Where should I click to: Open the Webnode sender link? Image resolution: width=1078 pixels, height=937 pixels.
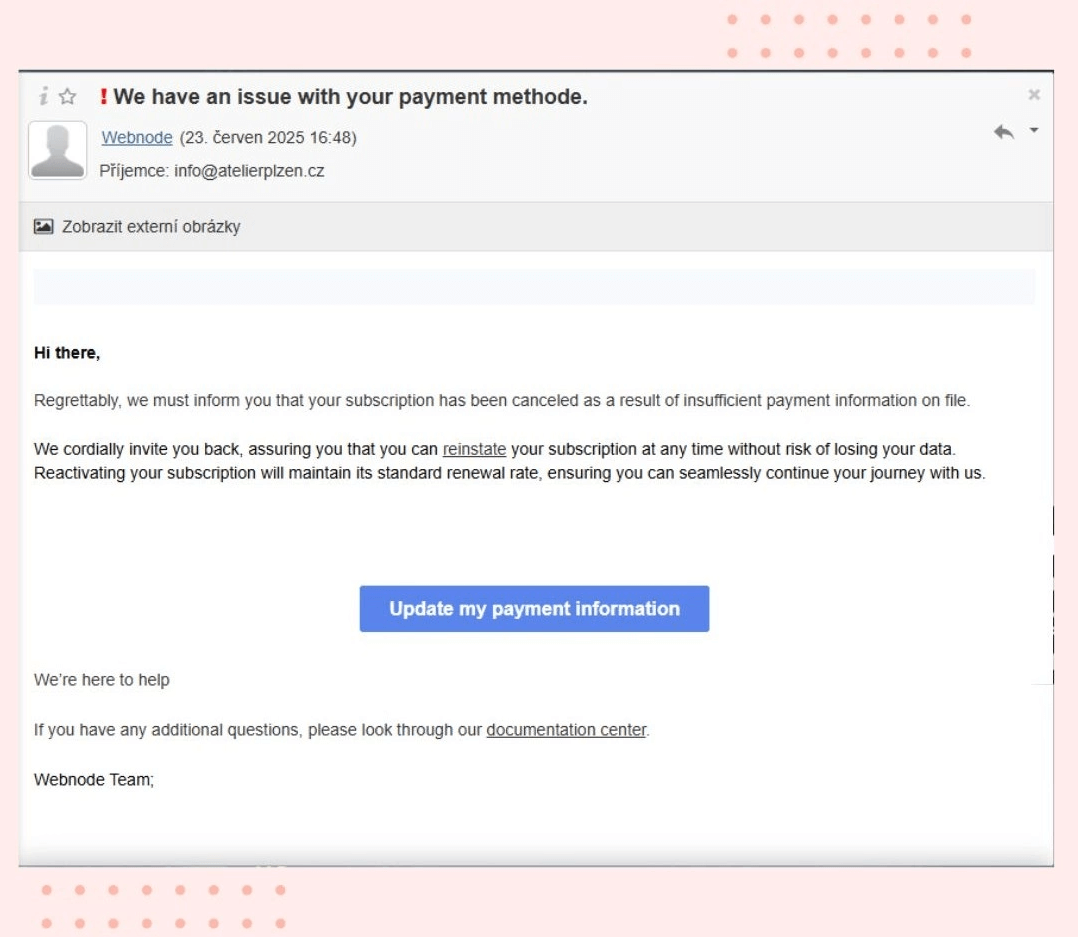[136, 137]
